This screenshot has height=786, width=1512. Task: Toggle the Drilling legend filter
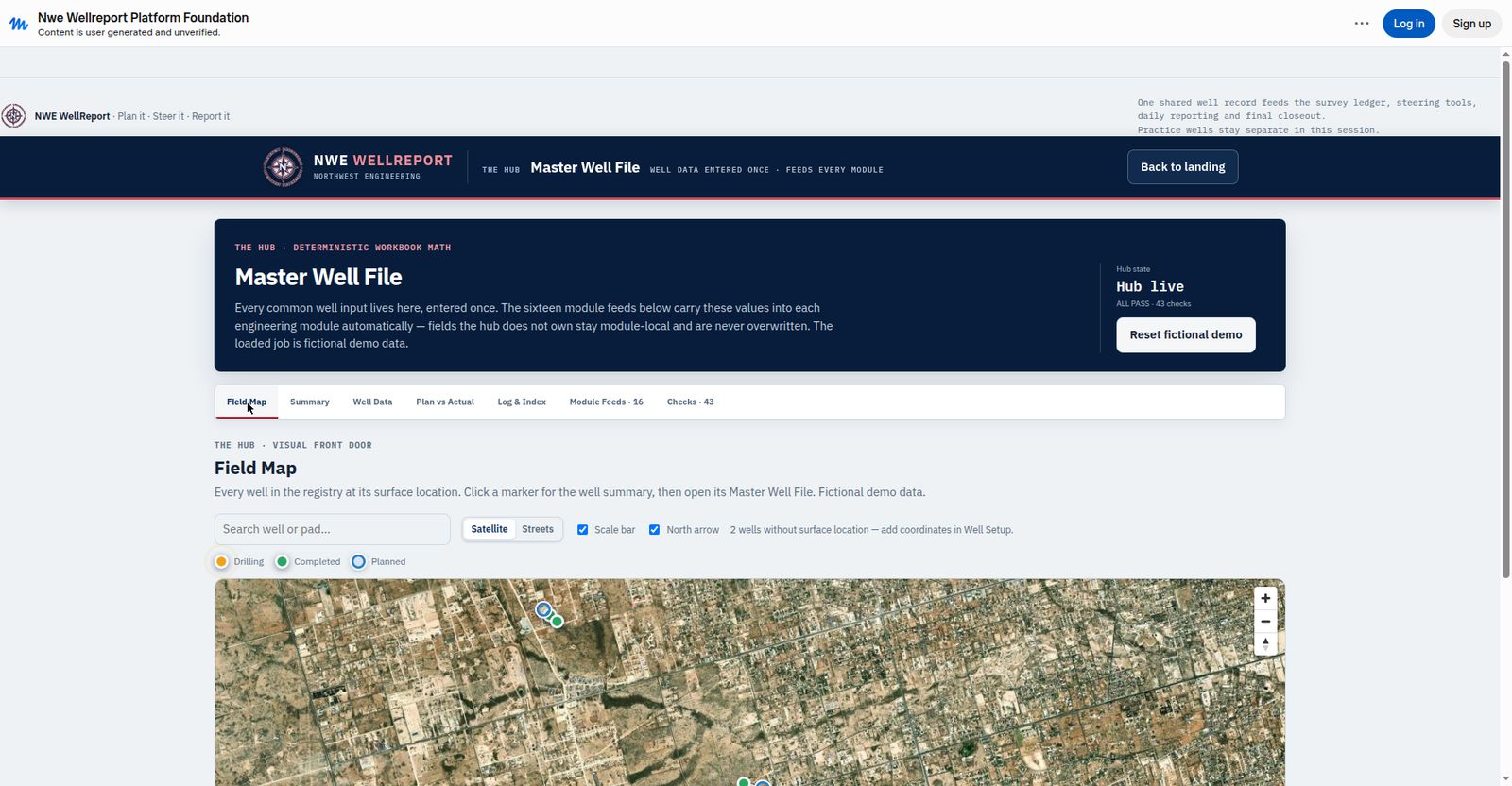pos(239,561)
